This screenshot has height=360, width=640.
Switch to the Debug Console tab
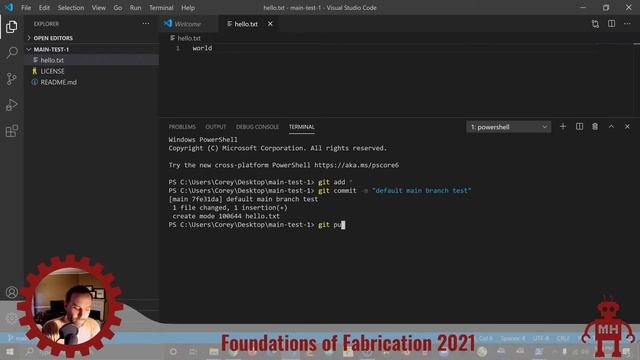[257, 127]
